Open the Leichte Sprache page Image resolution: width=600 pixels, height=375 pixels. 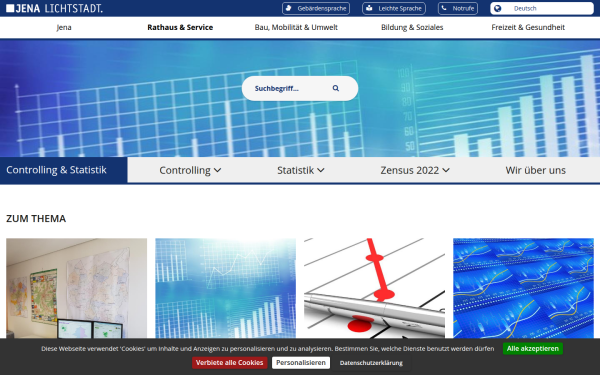[394, 8]
